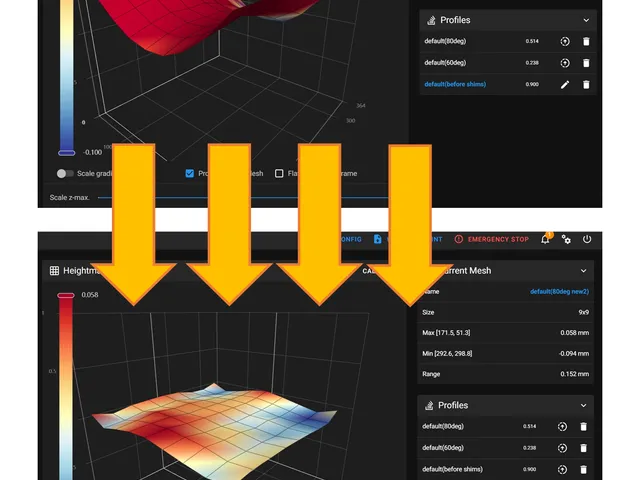Click the 0.238 value in upper screenshot

532,62
